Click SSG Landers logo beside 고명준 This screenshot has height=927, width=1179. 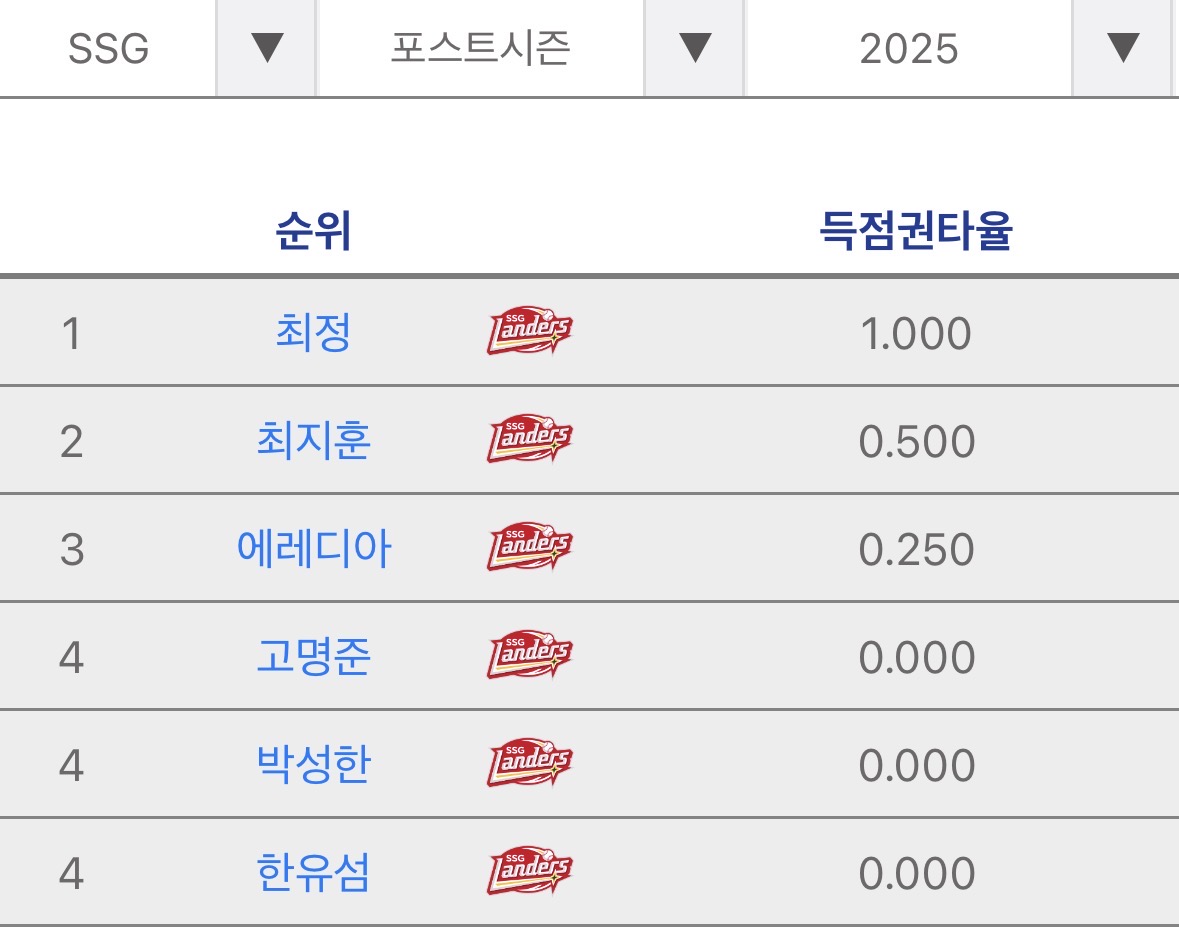pyautogui.click(x=529, y=657)
